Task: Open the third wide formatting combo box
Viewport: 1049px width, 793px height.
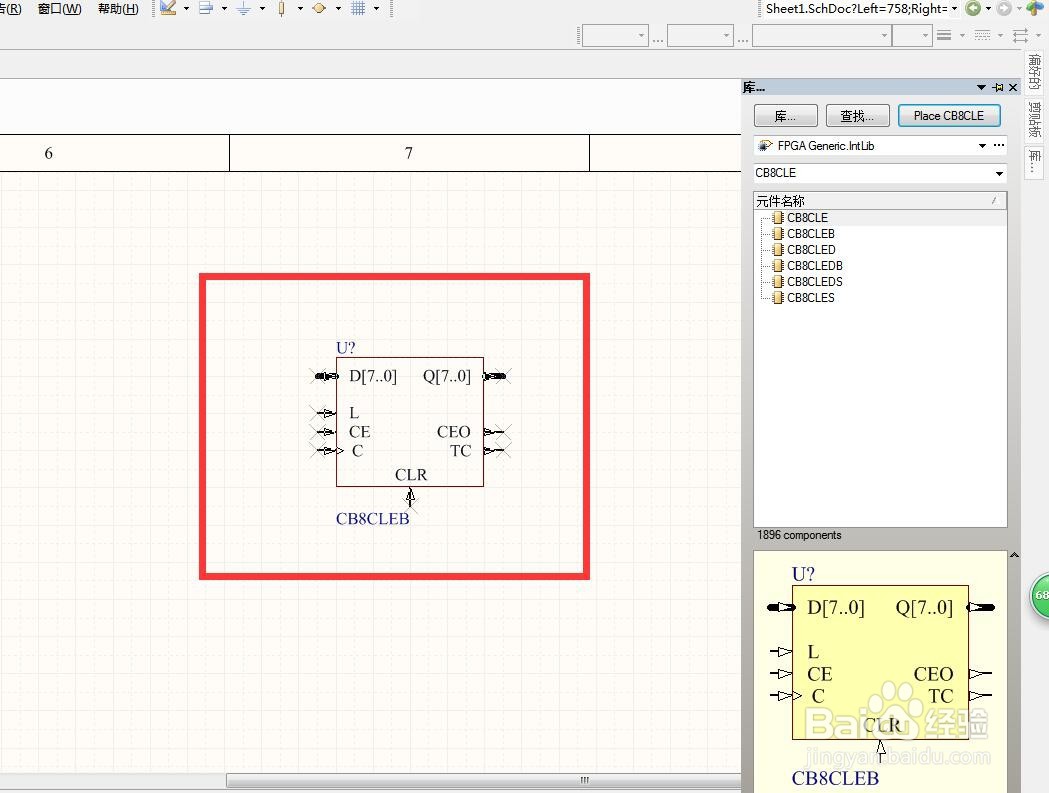Action: coord(822,35)
